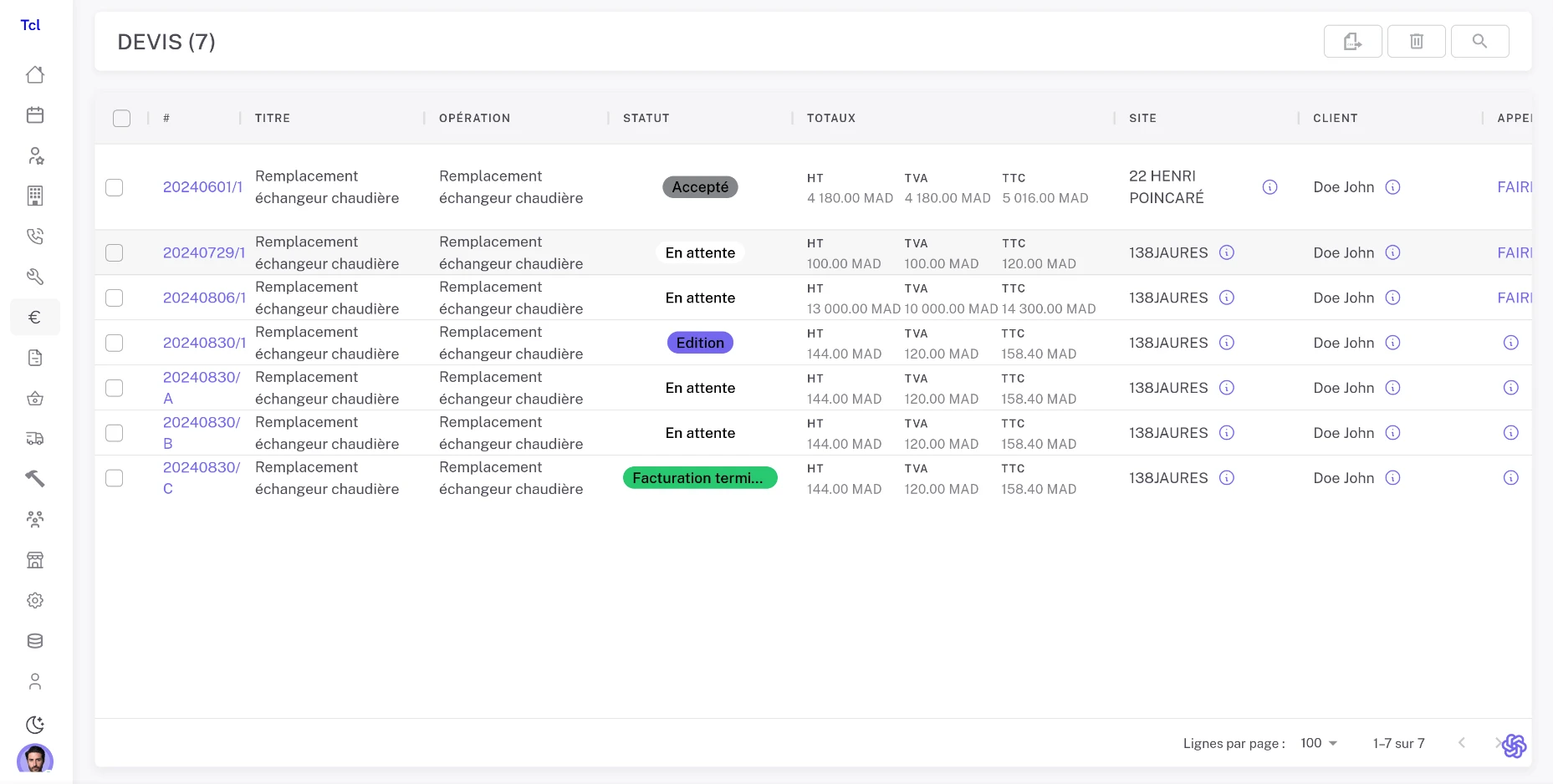The image size is (1553, 784).
Task: Click the user avatar picture
Action: (x=35, y=759)
